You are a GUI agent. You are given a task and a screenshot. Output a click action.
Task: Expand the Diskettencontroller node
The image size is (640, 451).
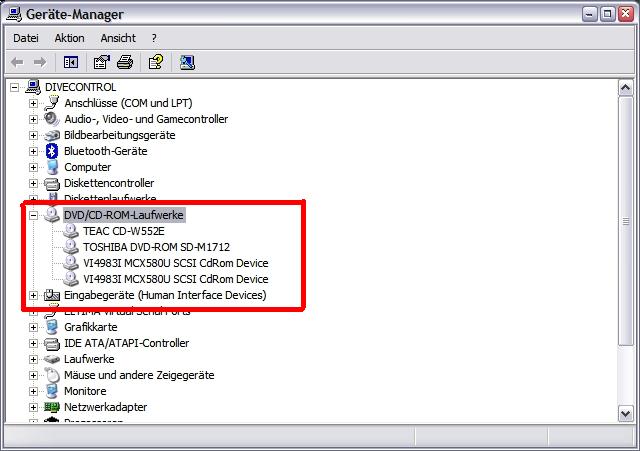point(33,183)
